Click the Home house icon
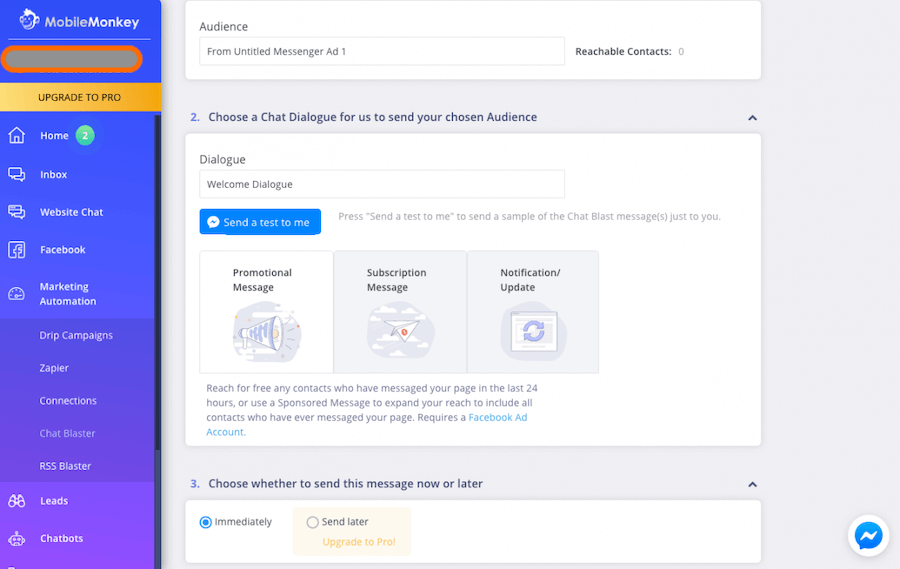 point(17,136)
